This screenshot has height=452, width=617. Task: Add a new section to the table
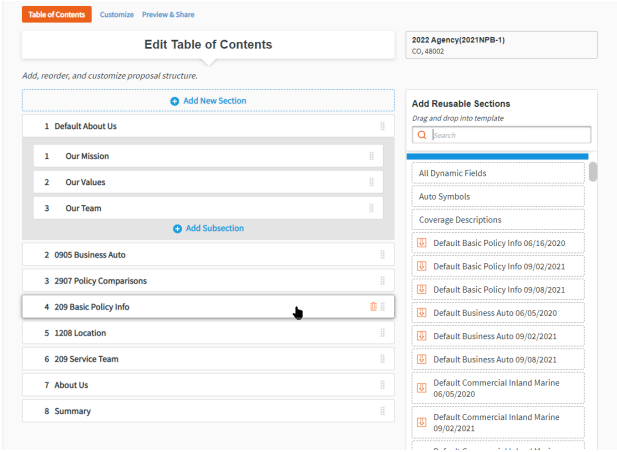pos(208,101)
